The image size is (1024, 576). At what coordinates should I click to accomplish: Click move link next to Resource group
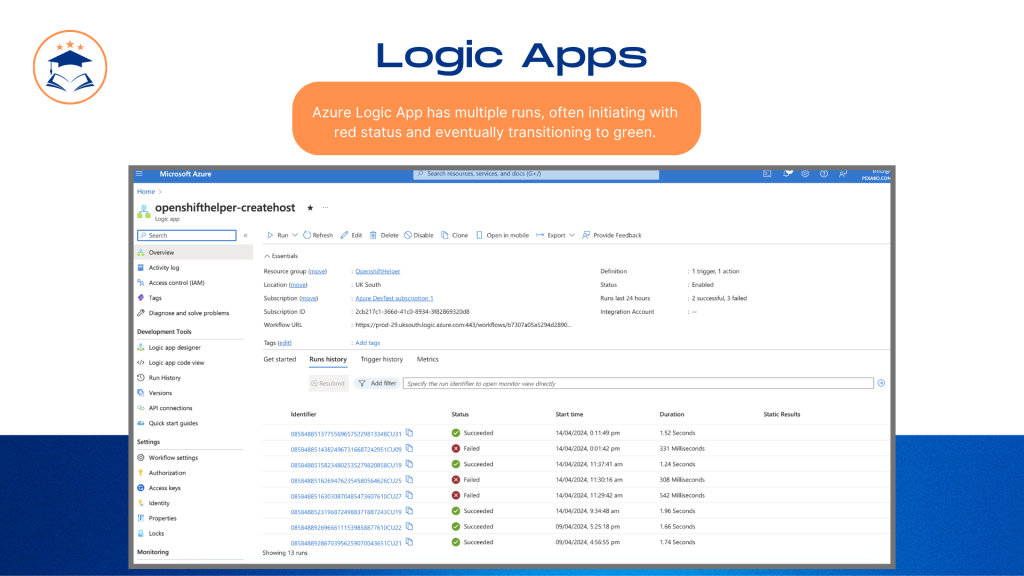tap(317, 271)
